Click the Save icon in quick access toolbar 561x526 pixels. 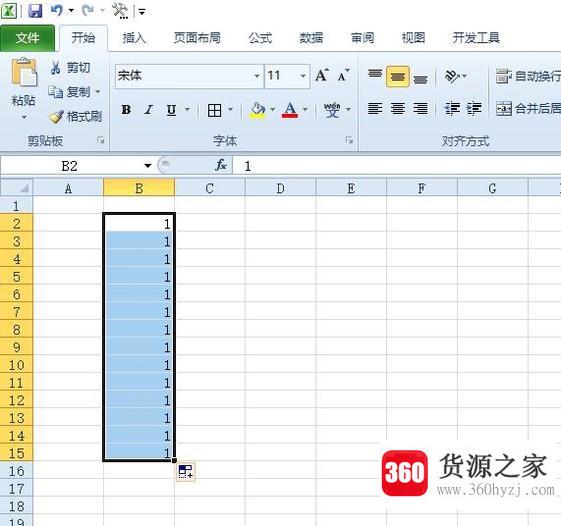click(35, 11)
